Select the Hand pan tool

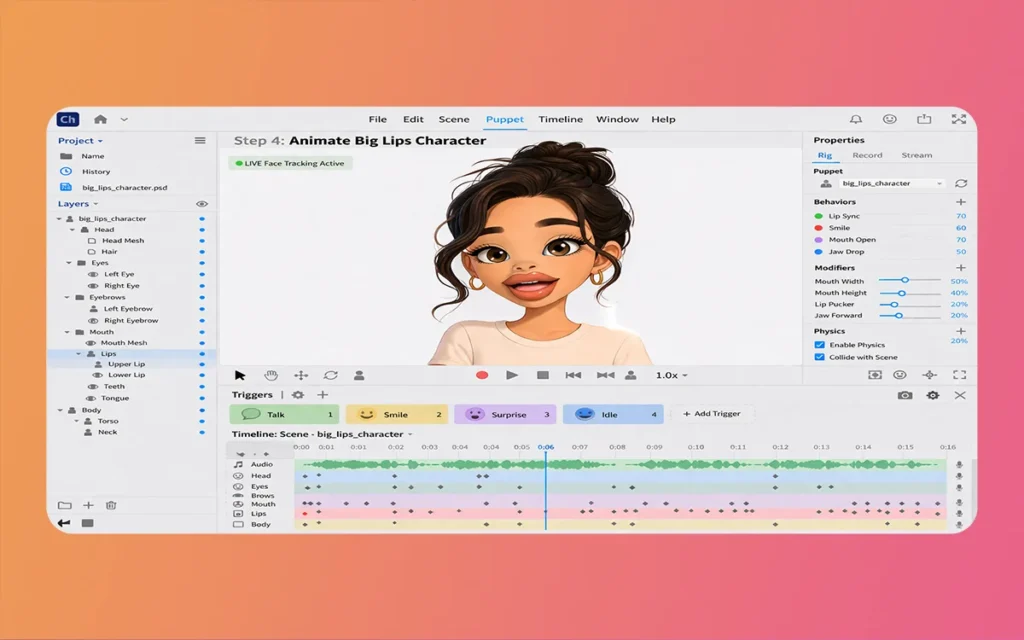pyautogui.click(x=270, y=375)
